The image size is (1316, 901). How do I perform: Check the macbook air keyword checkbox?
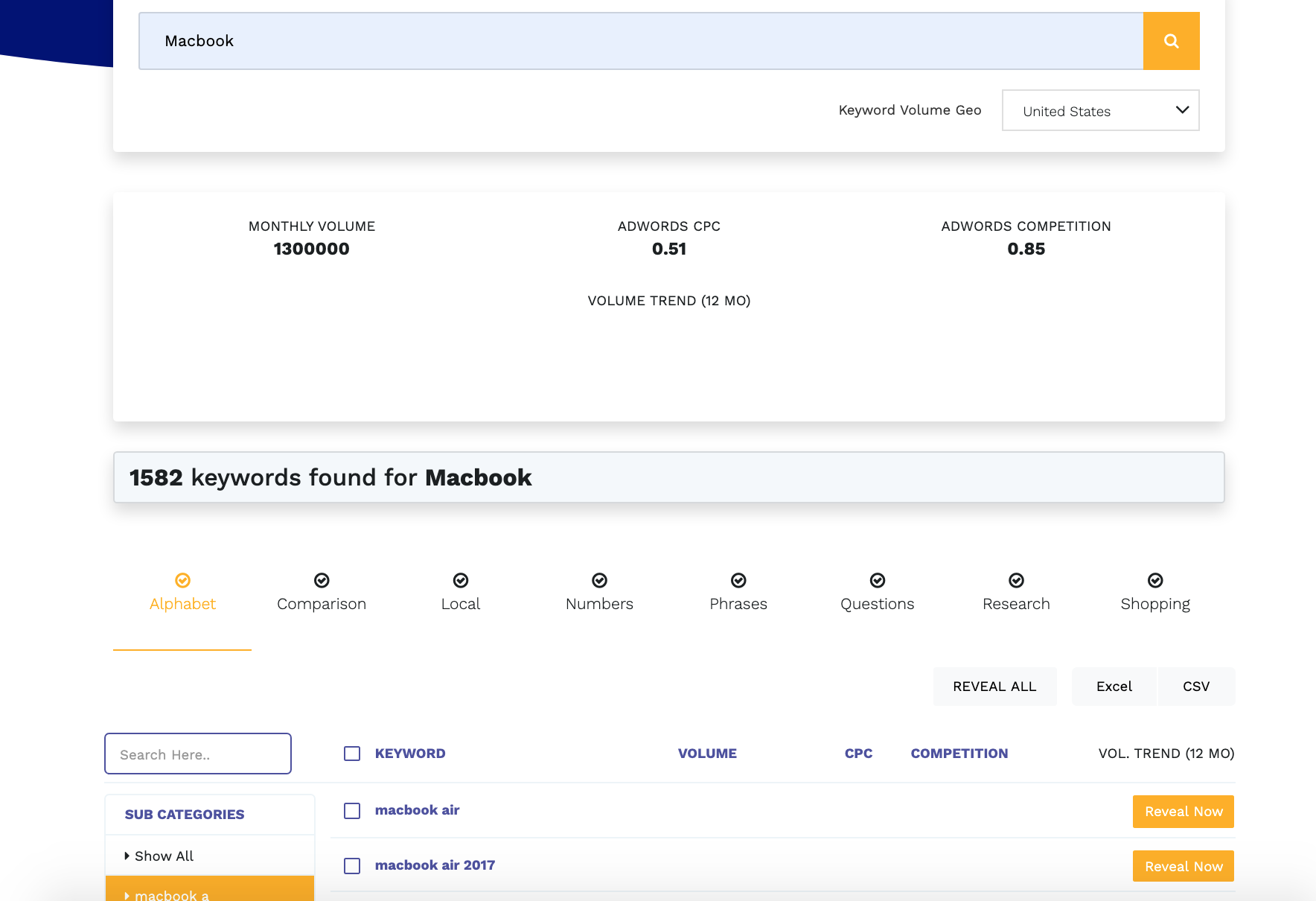pyautogui.click(x=352, y=811)
